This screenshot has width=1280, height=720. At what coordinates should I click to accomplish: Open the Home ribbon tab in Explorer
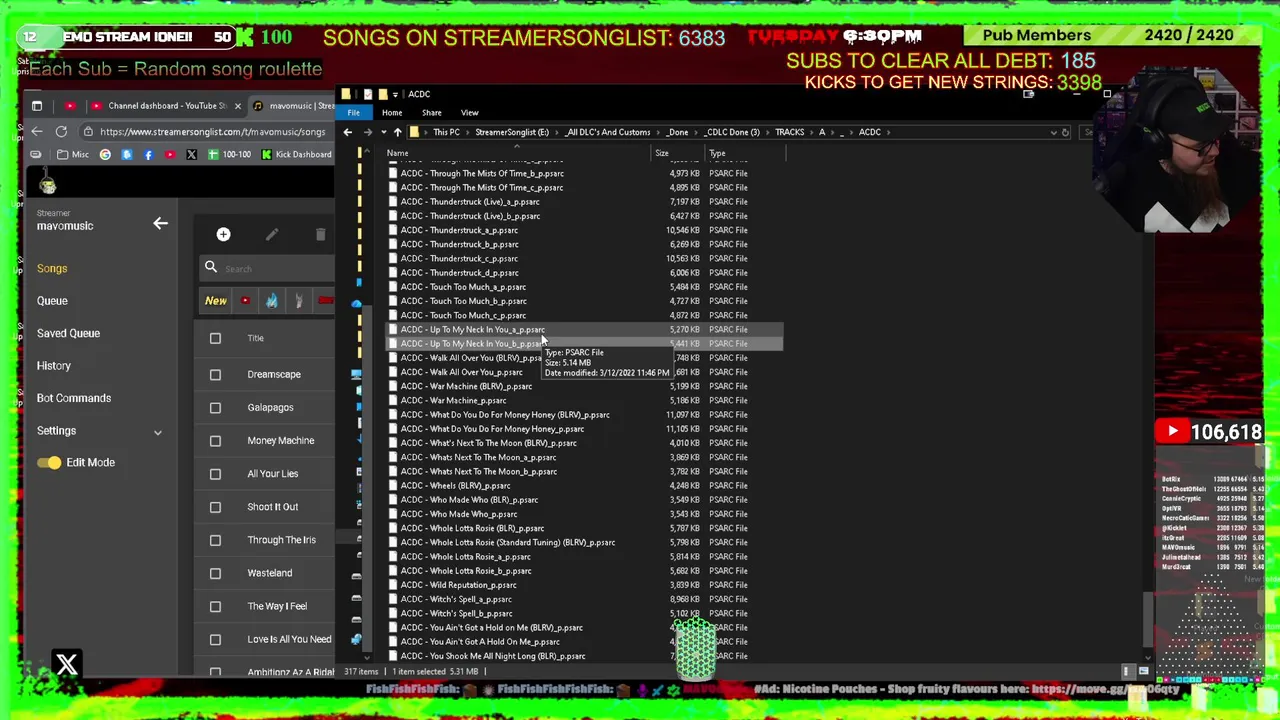tap(392, 112)
